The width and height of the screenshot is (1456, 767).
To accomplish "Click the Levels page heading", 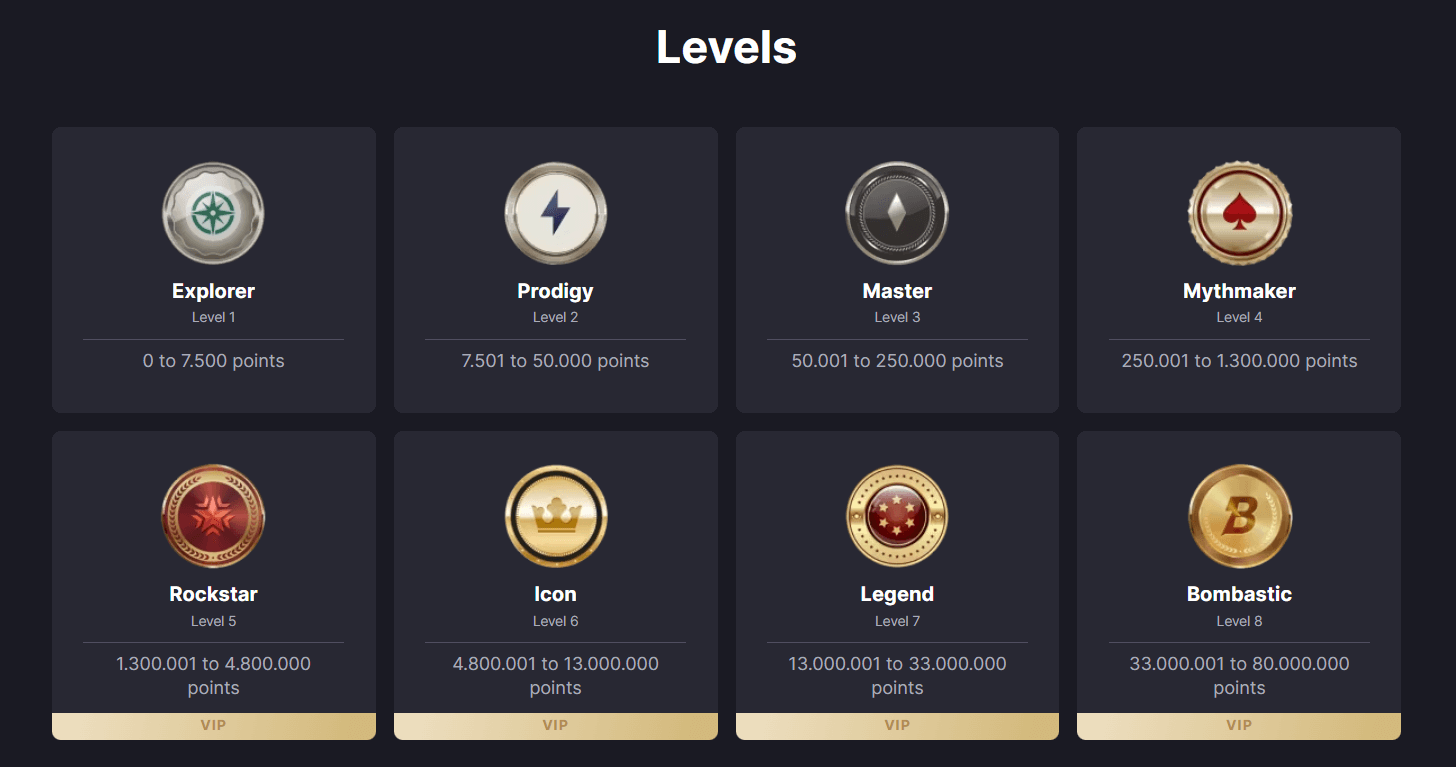I will point(726,47).
